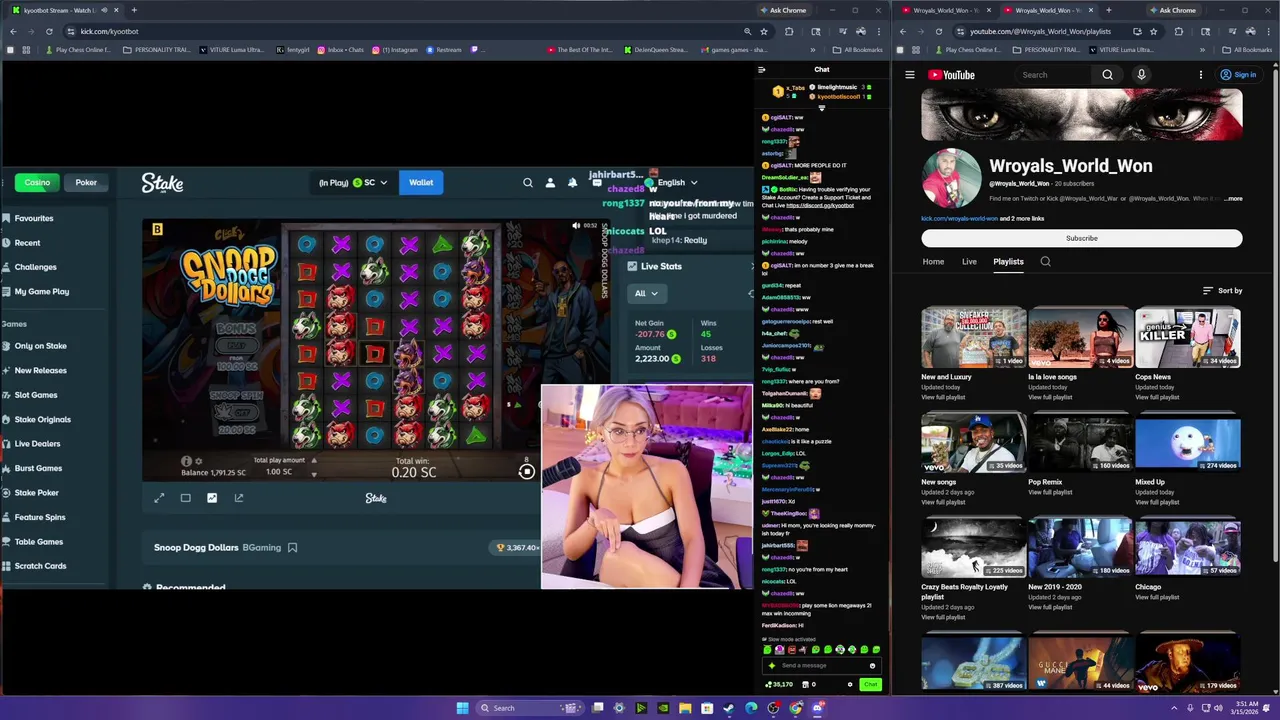The width and height of the screenshot is (1280, 720).
Task: Search within Wroyals_World_Won channel icon
Action: [1045, 262]
